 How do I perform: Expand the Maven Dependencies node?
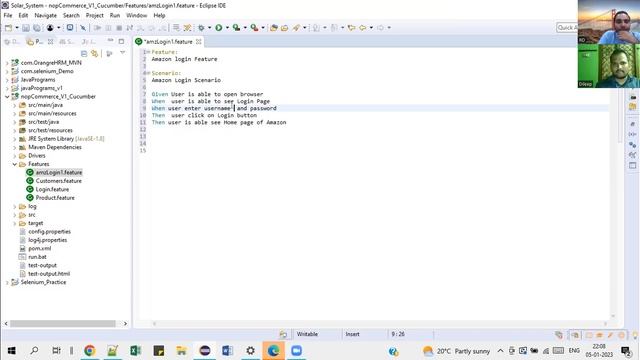(x=15, y=147)
